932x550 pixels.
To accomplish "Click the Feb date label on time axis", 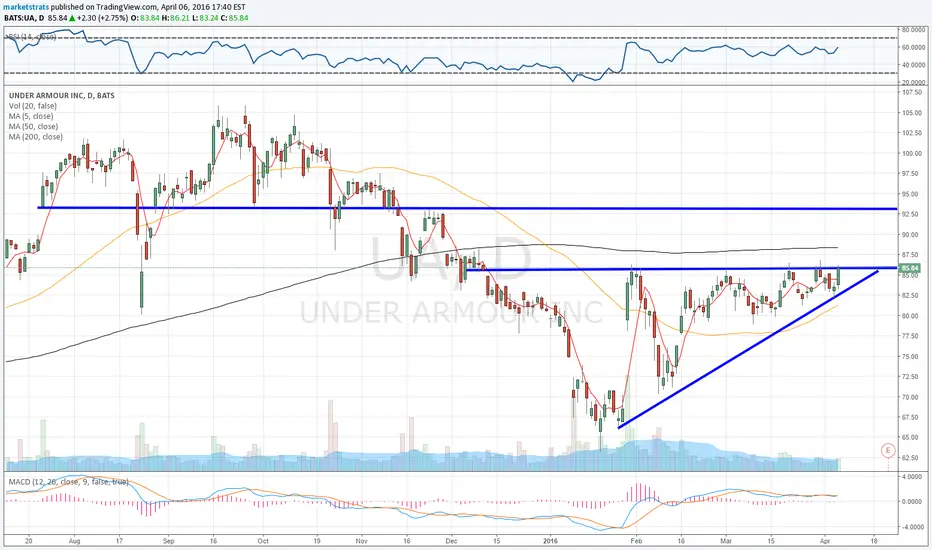I will pyautogui.click(x=636, y=541).
